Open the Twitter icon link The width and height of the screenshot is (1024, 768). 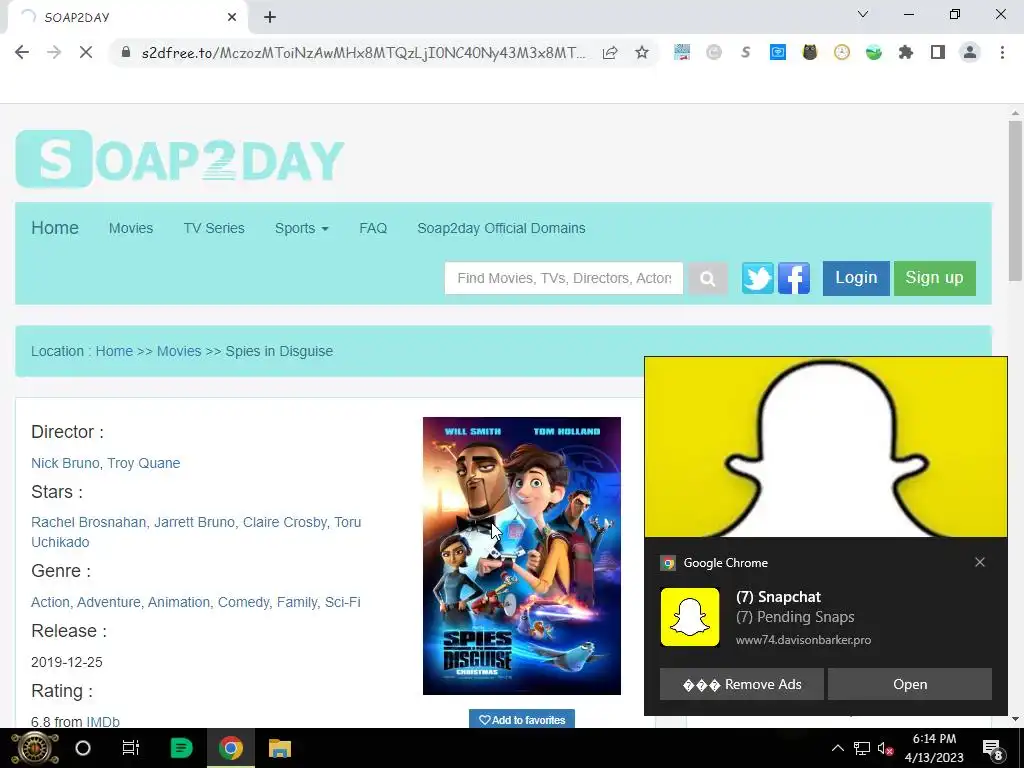click(758, 278)
